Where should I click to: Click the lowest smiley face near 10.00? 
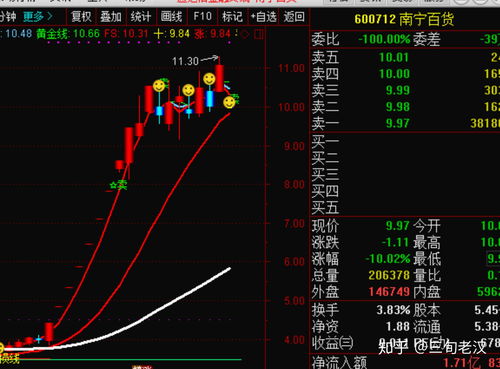[229, 102]
